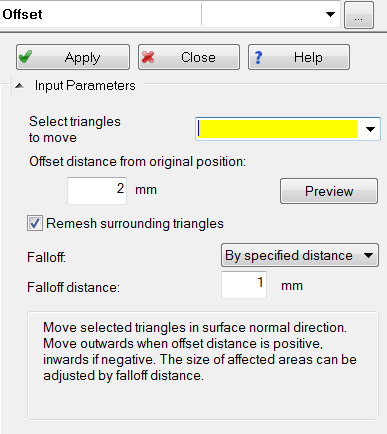Click the Input Parameters header label

85,86
